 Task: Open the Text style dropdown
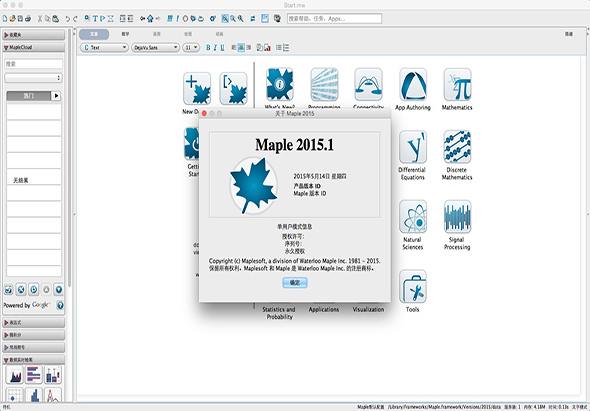[104, 48]
